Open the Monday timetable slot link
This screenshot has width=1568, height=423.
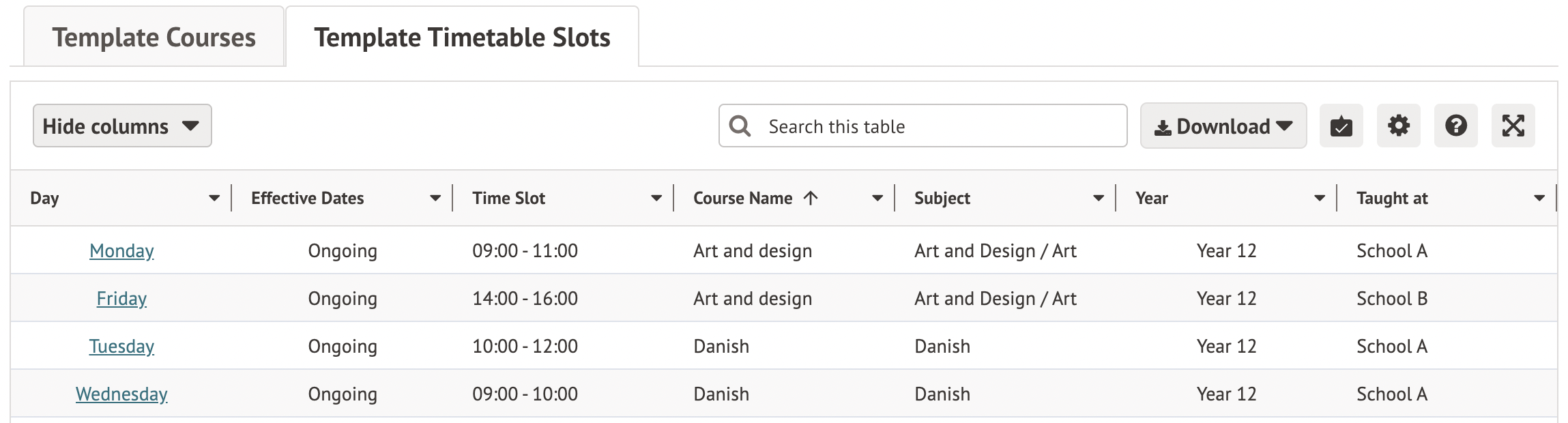click(121, 251)
